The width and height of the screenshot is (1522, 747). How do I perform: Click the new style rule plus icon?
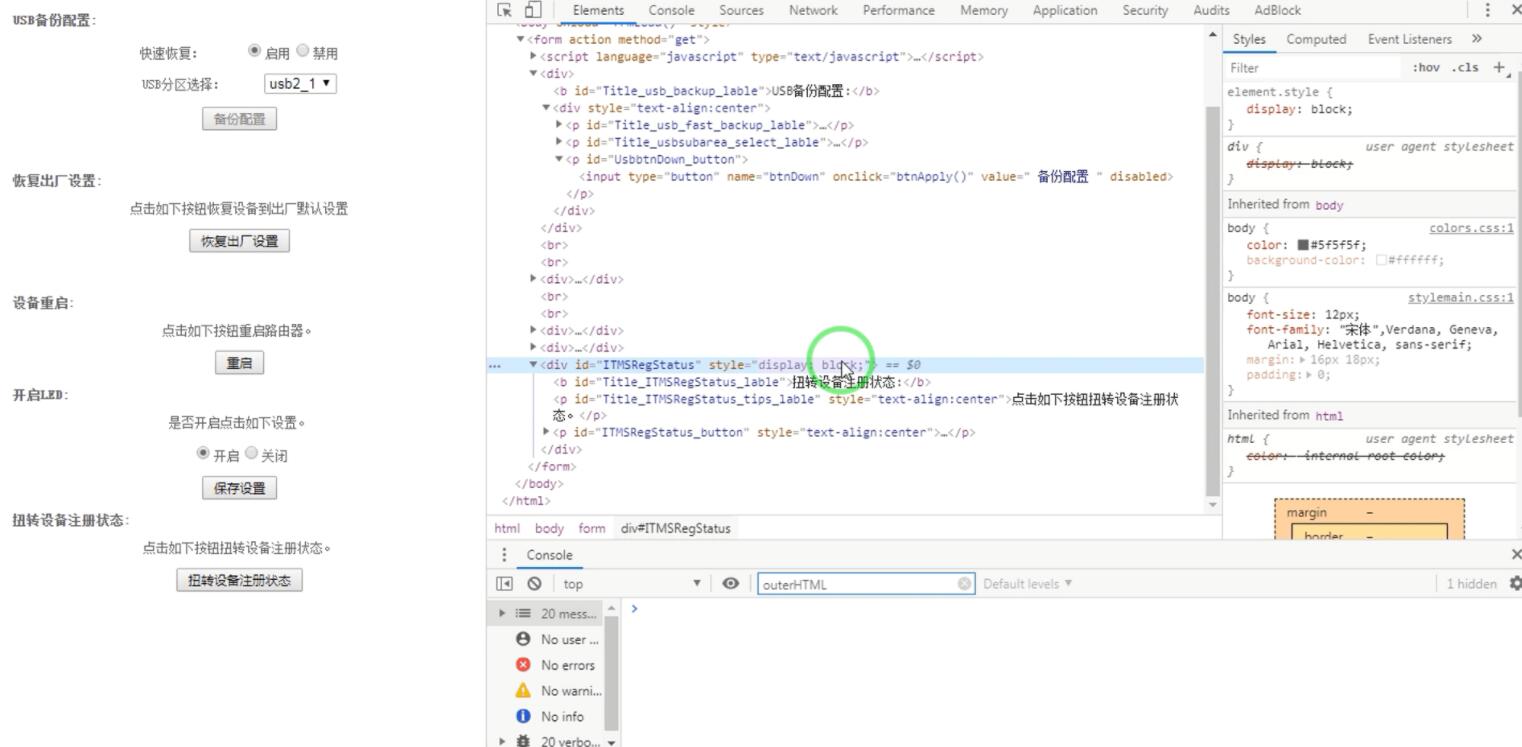click(1498, 68)
